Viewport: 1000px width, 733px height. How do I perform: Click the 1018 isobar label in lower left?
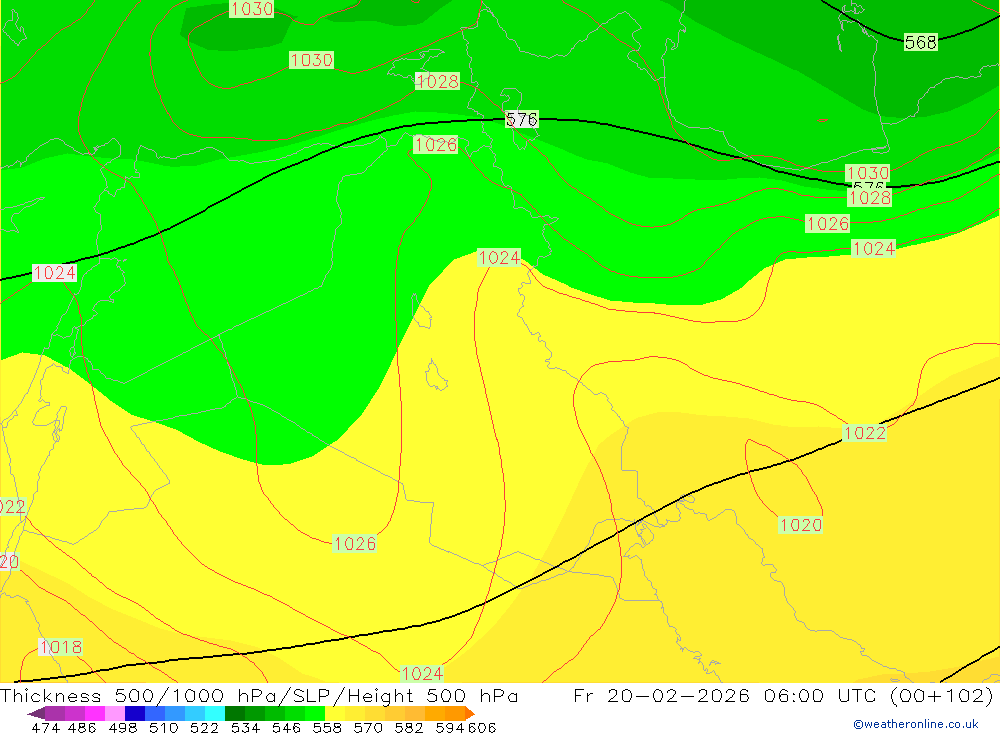point(61,647)
